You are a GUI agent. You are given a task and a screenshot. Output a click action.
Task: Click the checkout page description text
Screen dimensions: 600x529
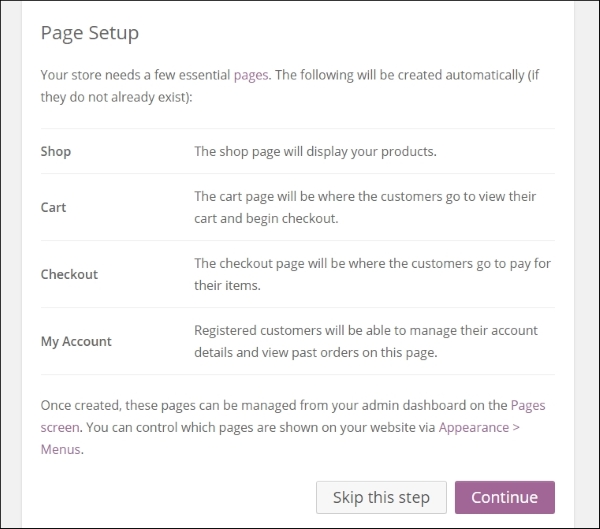372,274
